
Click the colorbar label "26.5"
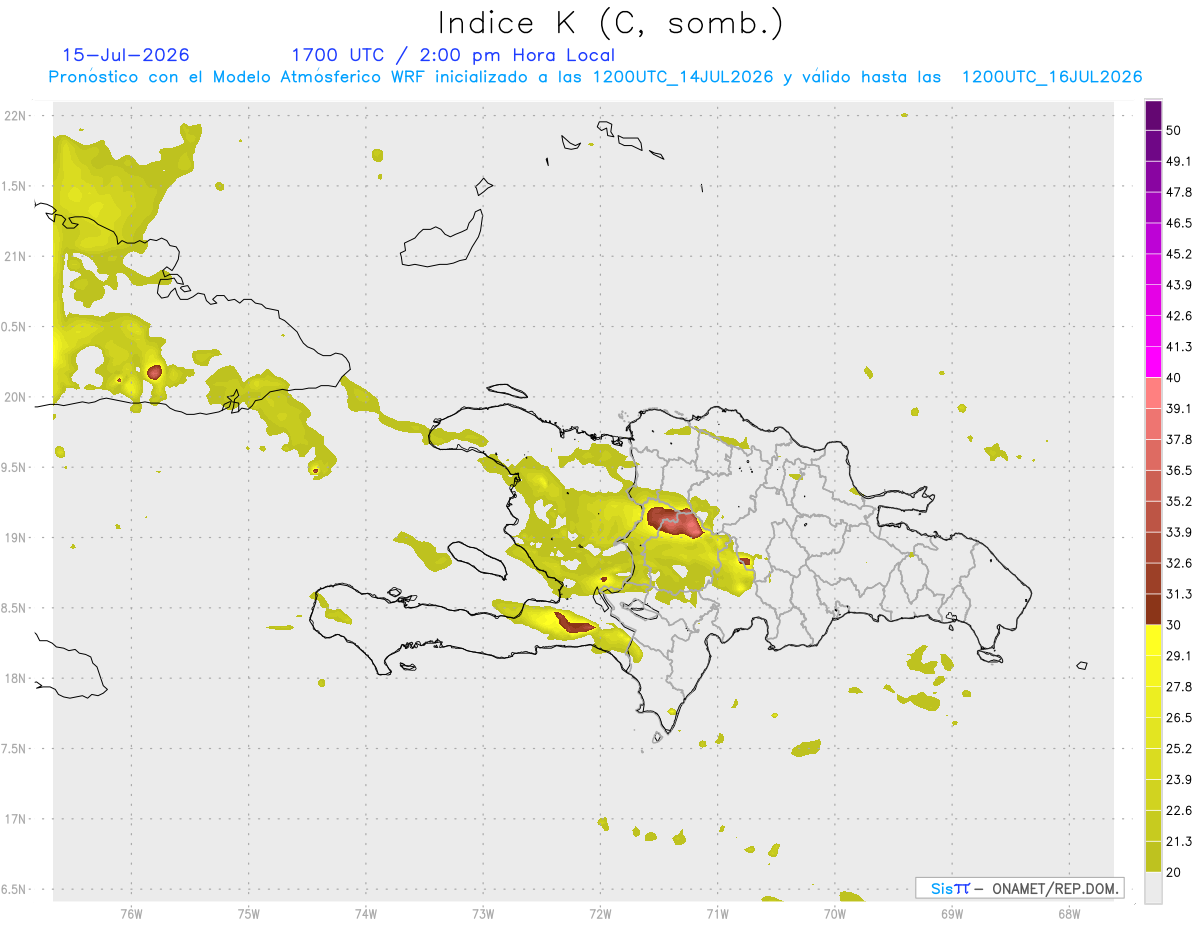[x=1180, y=718]
